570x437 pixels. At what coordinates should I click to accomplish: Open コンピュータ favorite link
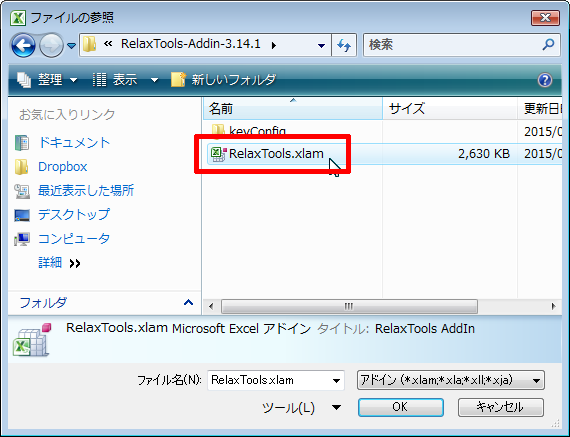(x=74, y=238)
